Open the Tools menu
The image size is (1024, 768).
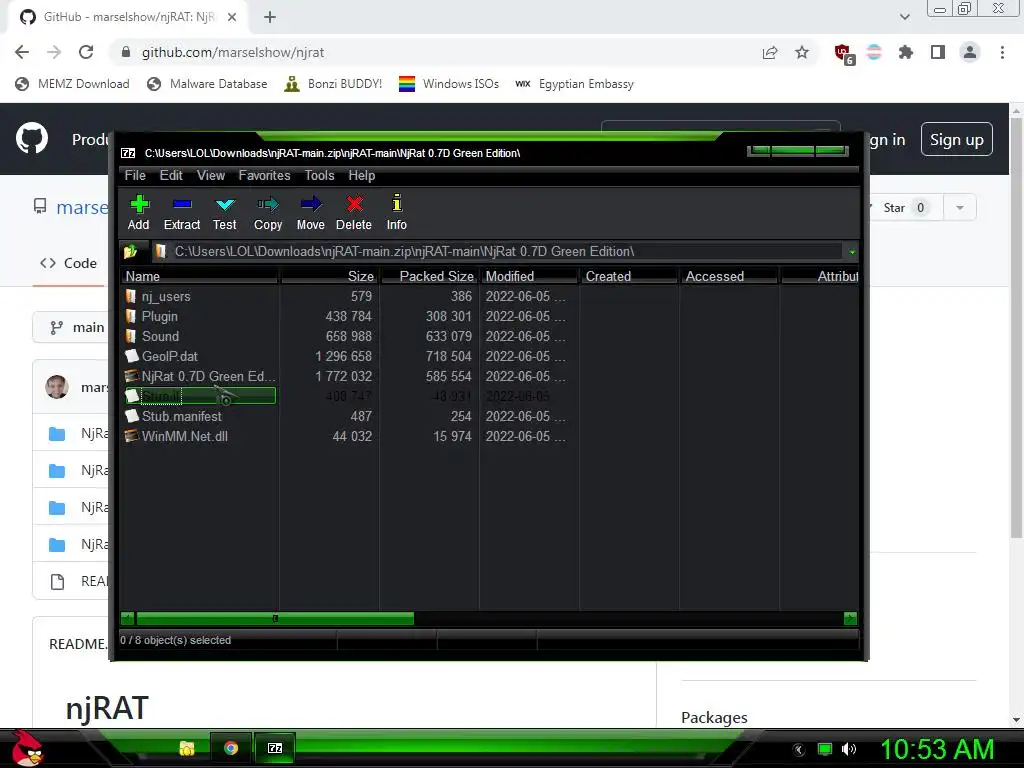pyautogui.click(x=319, y=176)
